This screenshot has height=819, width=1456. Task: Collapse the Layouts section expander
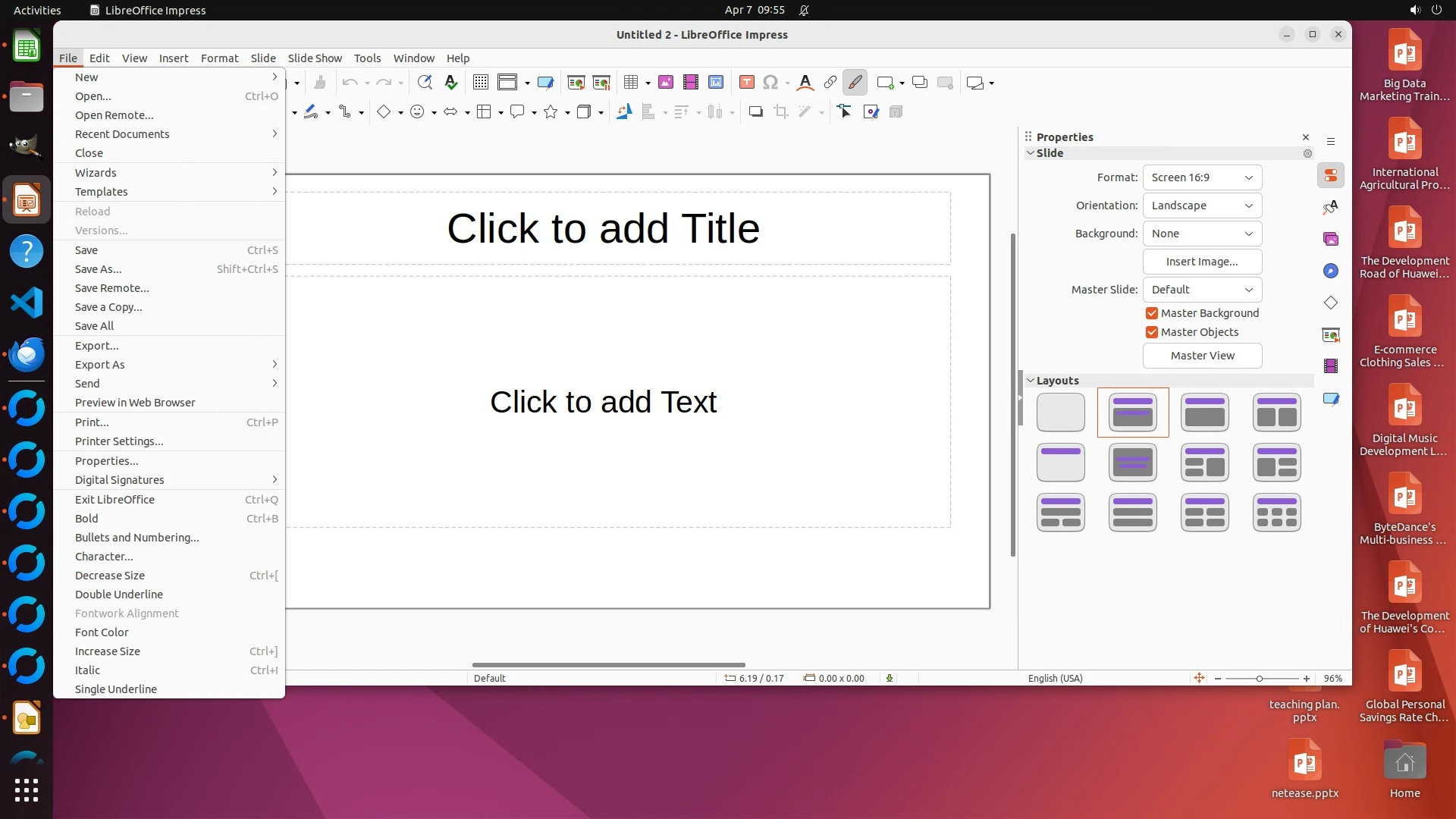coord(1031,381)
